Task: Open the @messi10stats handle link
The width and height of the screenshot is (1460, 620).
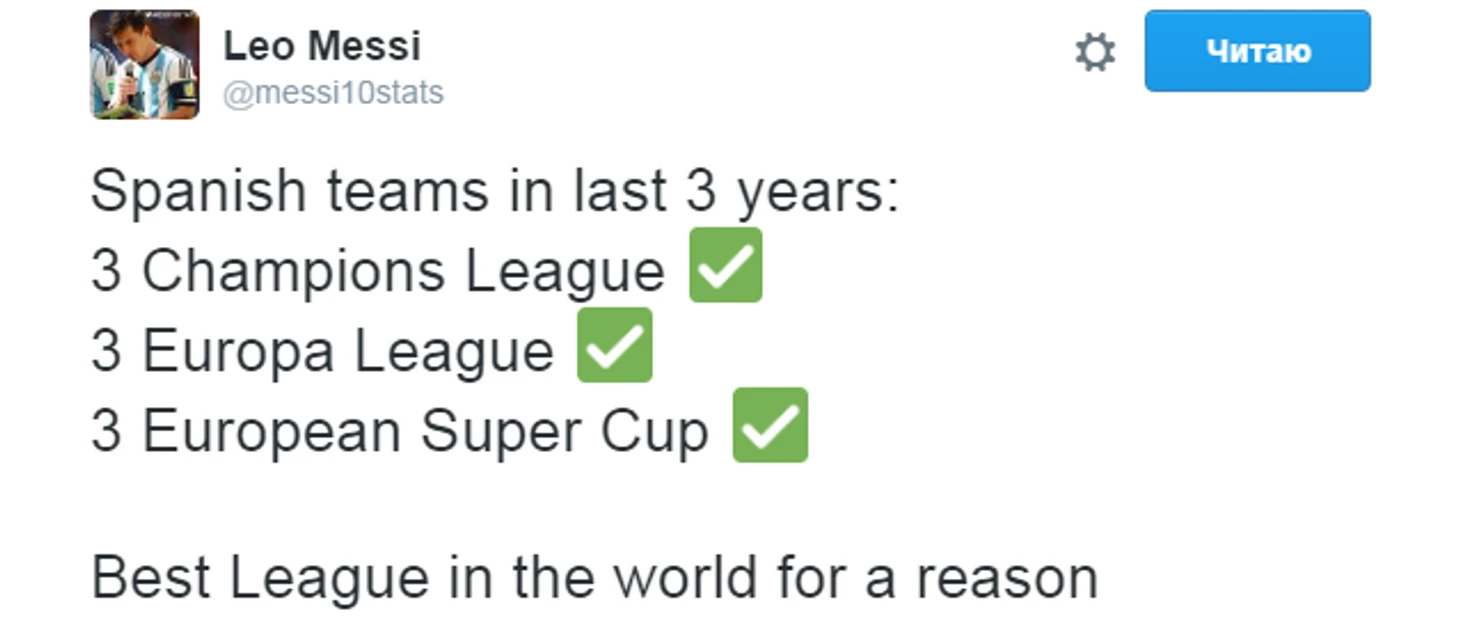Action: (x=333, y=93)
